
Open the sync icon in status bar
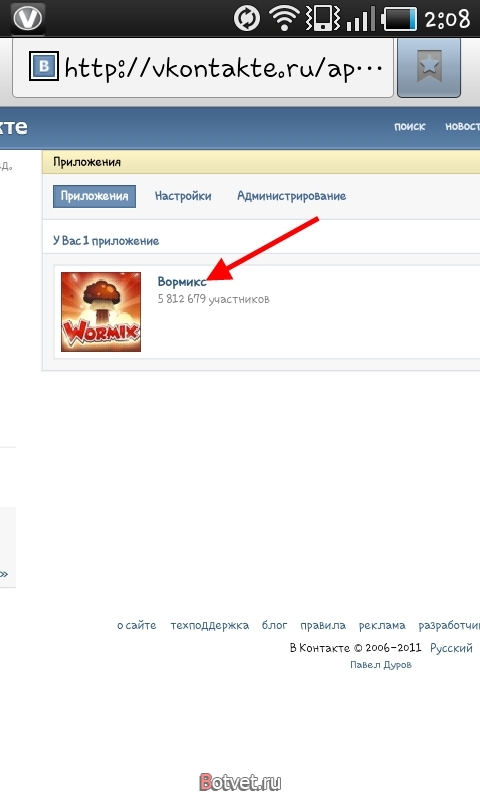coord(247,19)
